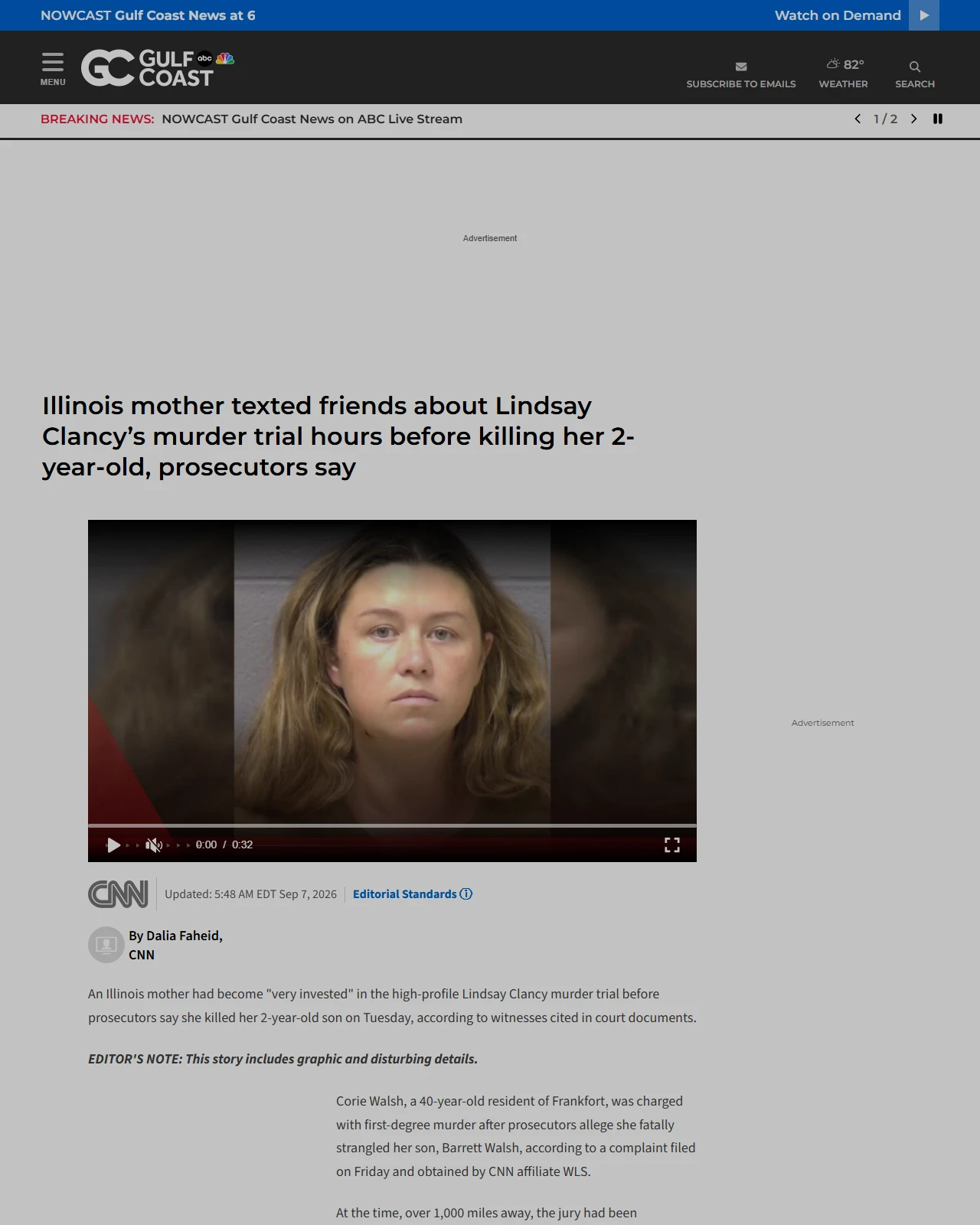The height and width of the screenshot is (1225, 980).
Task: Enter fullscreen video mode
Action: pyautogui.click(x=672, y=844)
